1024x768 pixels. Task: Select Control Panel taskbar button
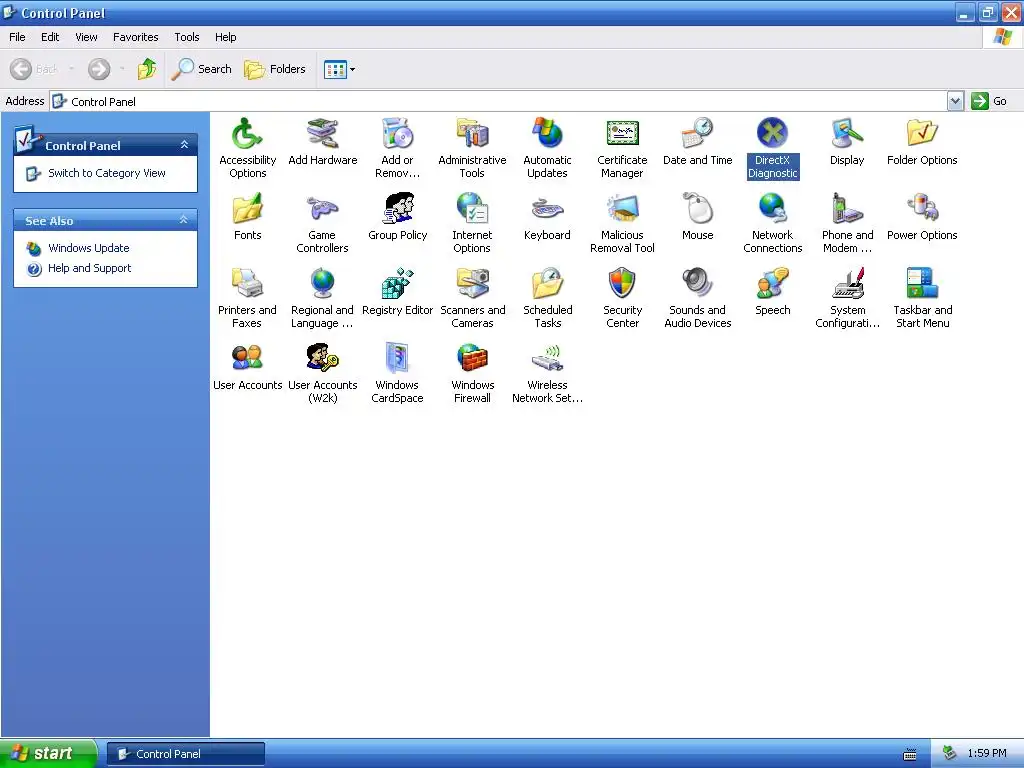pyautogui.click(x=186, y=754)
